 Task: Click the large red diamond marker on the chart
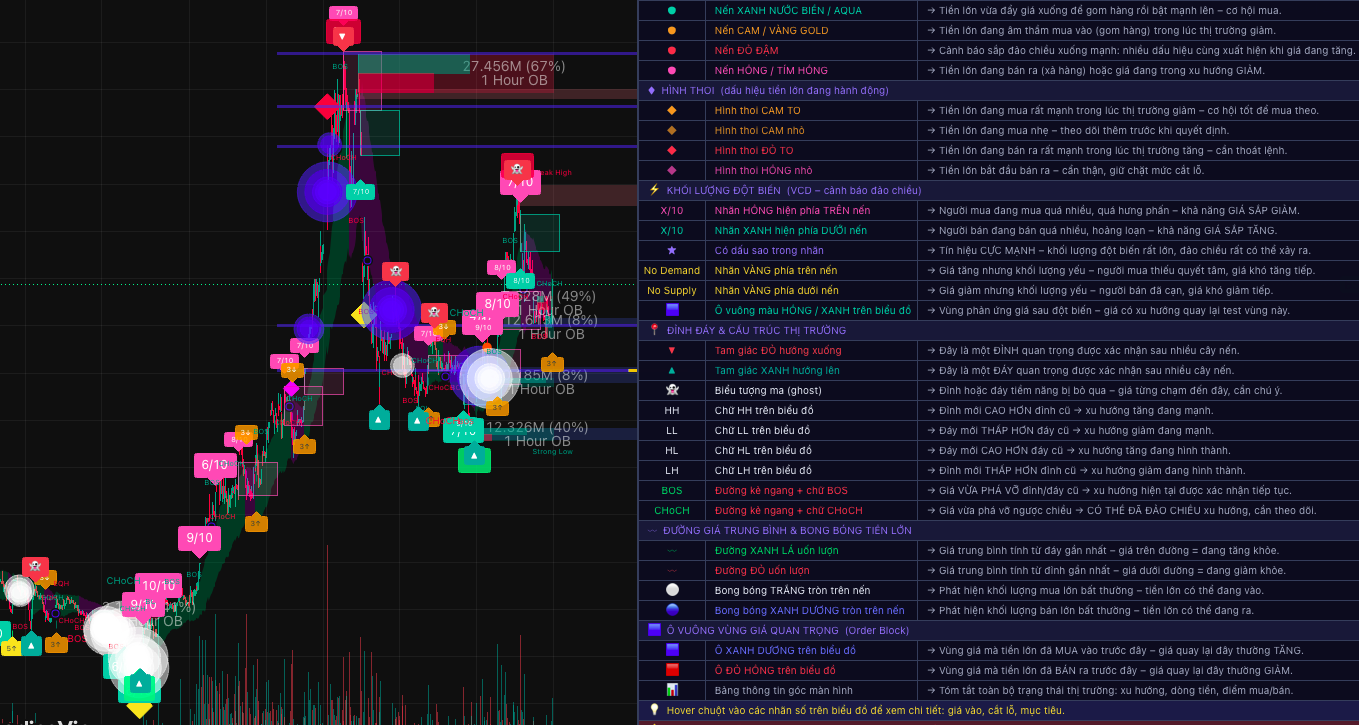click(x=327, y=106)
